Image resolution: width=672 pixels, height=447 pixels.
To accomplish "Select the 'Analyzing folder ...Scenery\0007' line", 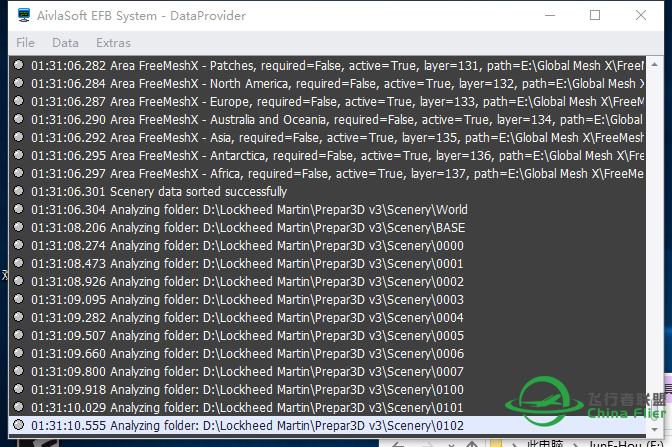I will (x=327, y=372).
